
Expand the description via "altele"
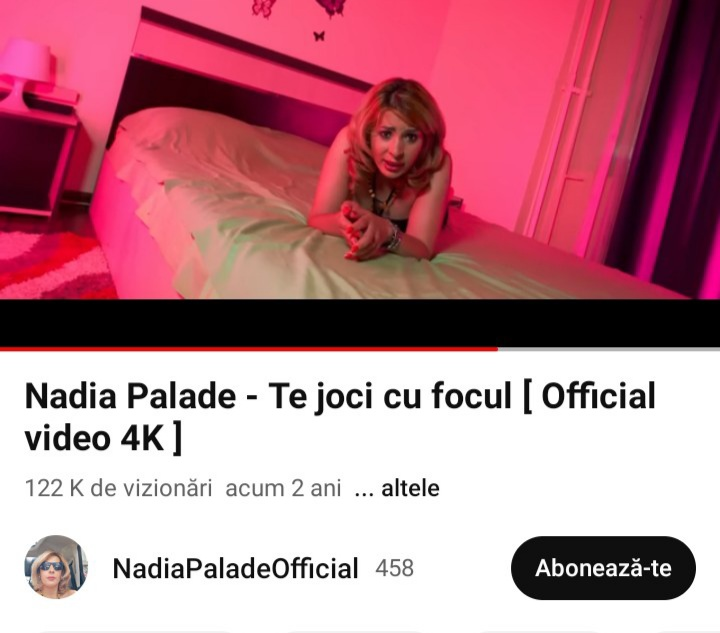(x=410, y=488)
